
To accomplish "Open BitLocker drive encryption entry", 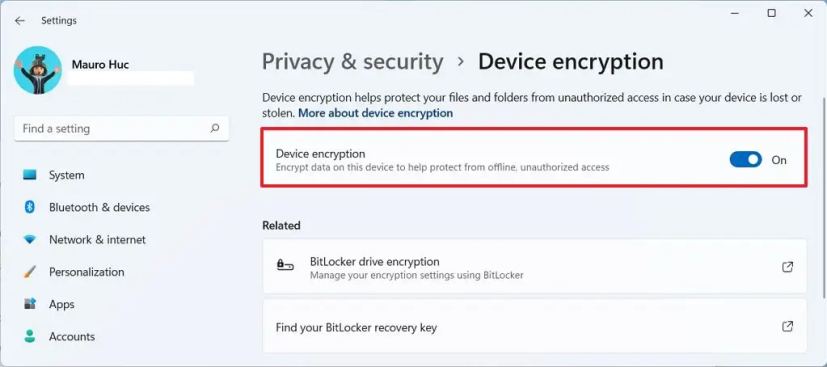I will pyautogui.click(x=534, y=267).
